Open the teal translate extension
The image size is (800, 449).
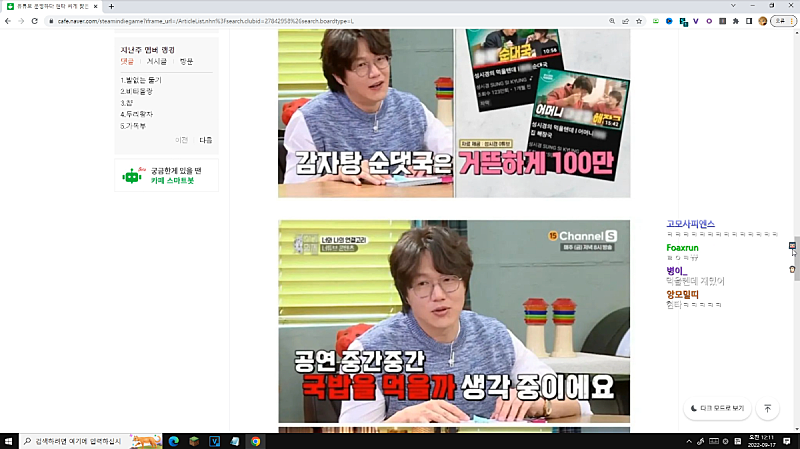(x=683, y=21)
